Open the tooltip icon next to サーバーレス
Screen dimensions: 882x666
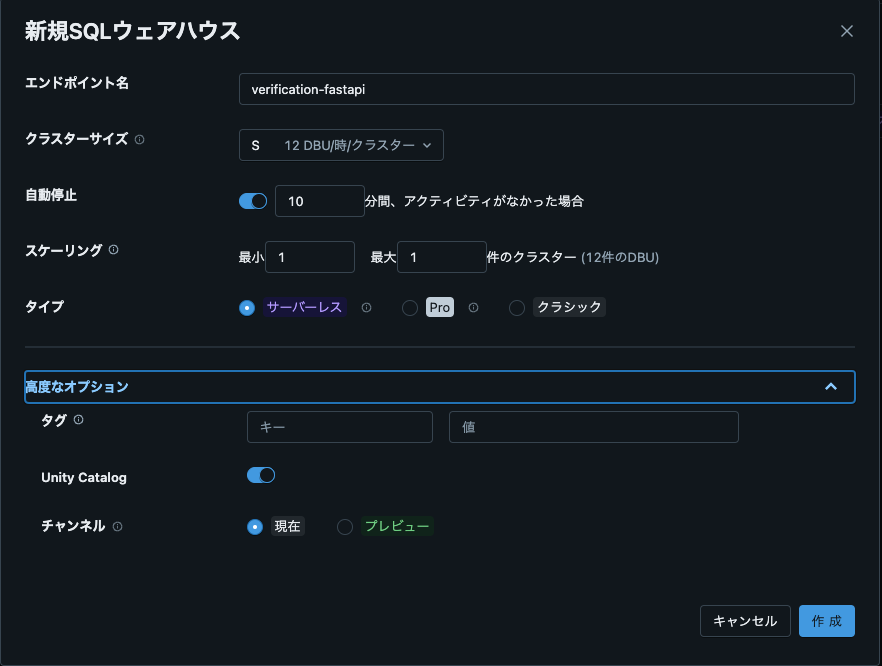coord(367,307)
